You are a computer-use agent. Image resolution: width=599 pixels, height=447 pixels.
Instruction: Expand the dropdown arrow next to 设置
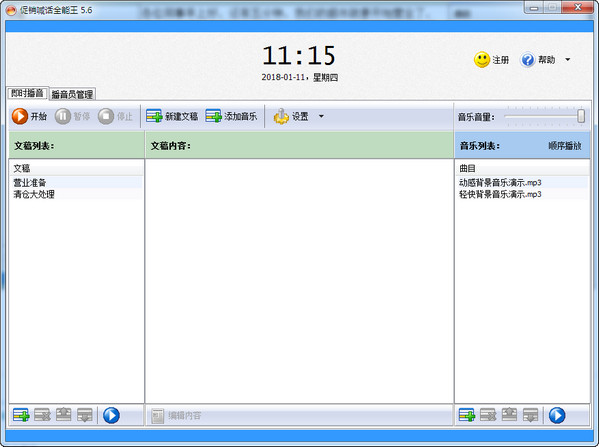pos(321,116)
